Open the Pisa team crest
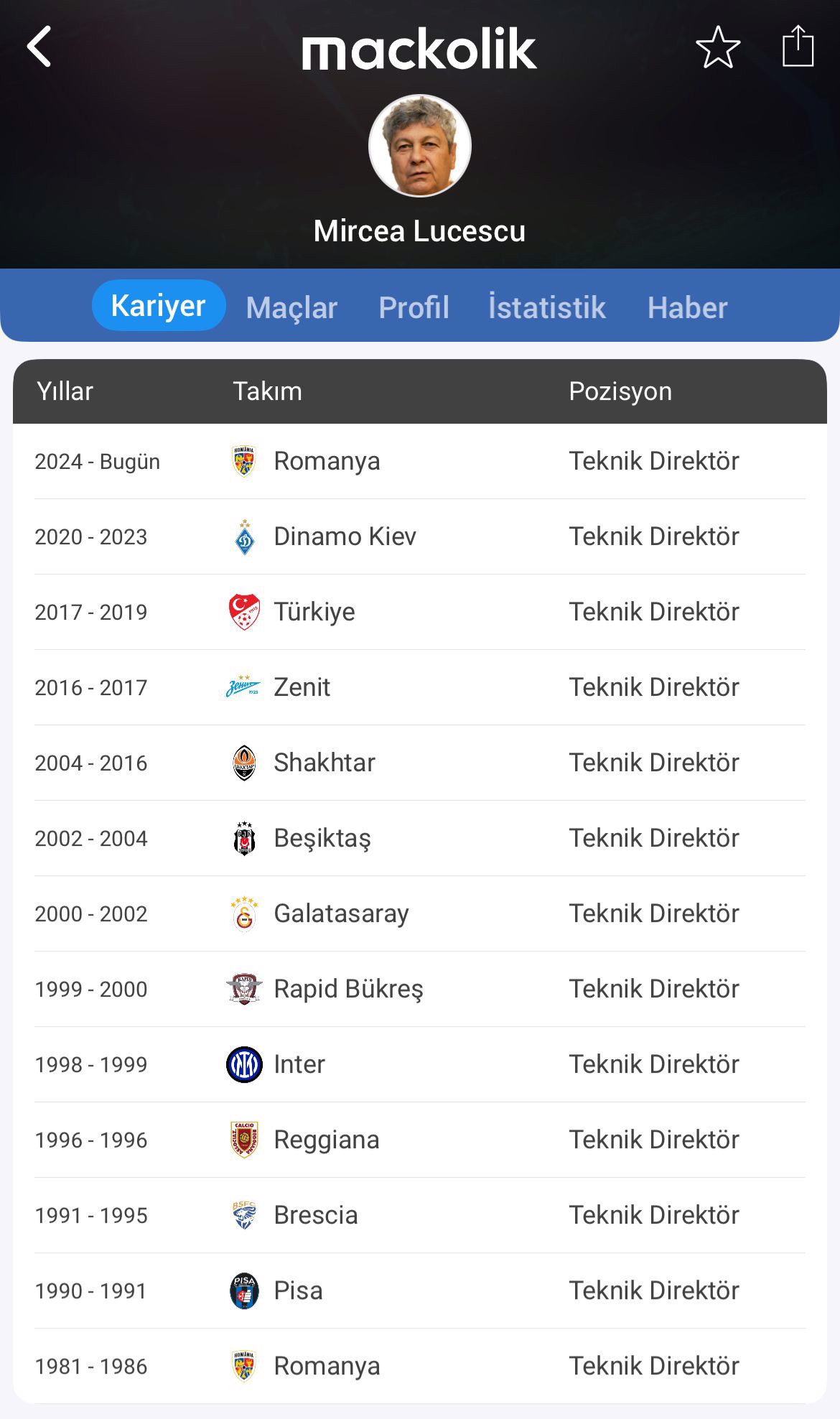 245,1290
